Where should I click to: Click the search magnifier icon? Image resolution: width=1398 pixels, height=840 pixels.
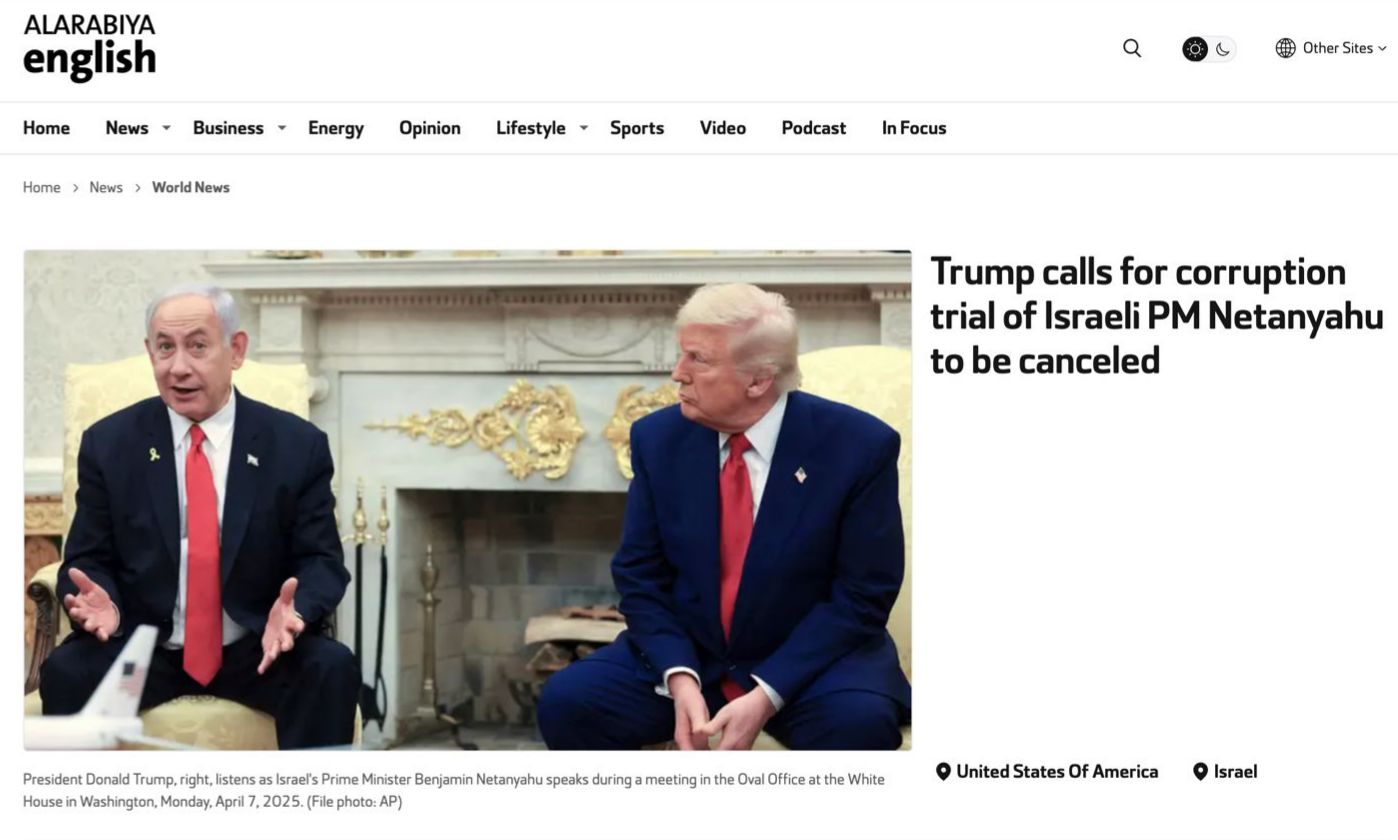pos(1132,48)
